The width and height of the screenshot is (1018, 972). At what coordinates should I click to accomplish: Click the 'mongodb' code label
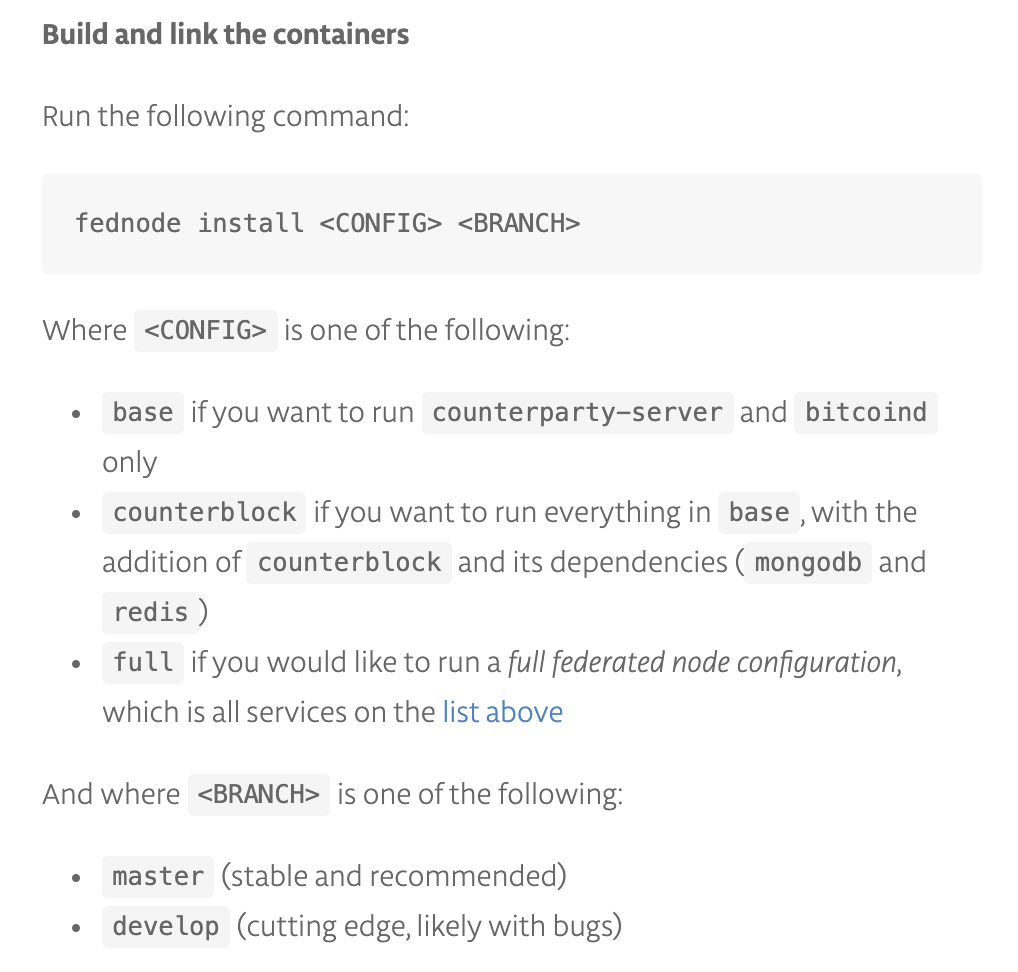[x=808, y=562]
